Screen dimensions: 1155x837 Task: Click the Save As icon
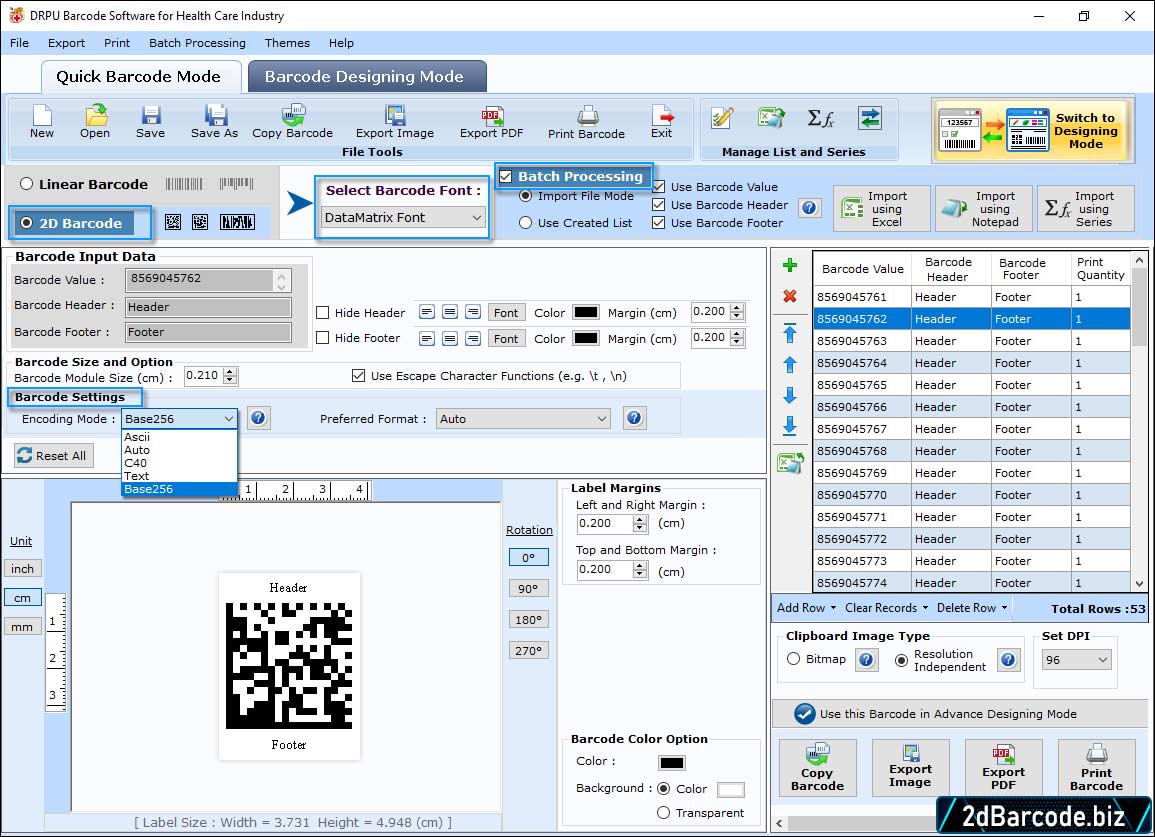(x=215, y=122)
